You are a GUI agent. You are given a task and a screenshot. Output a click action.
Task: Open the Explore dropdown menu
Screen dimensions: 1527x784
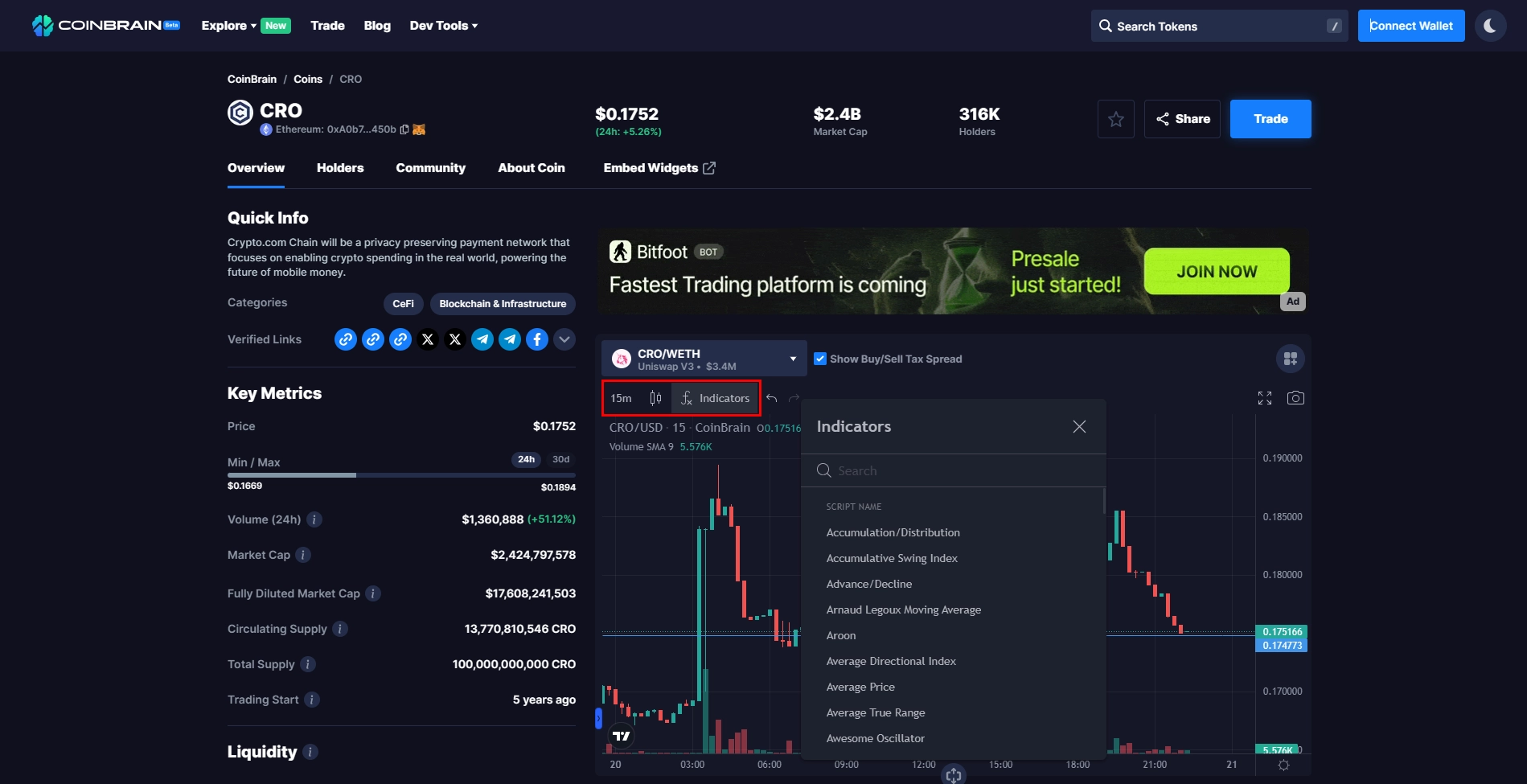pyautogui.click(x=229, y=26)
